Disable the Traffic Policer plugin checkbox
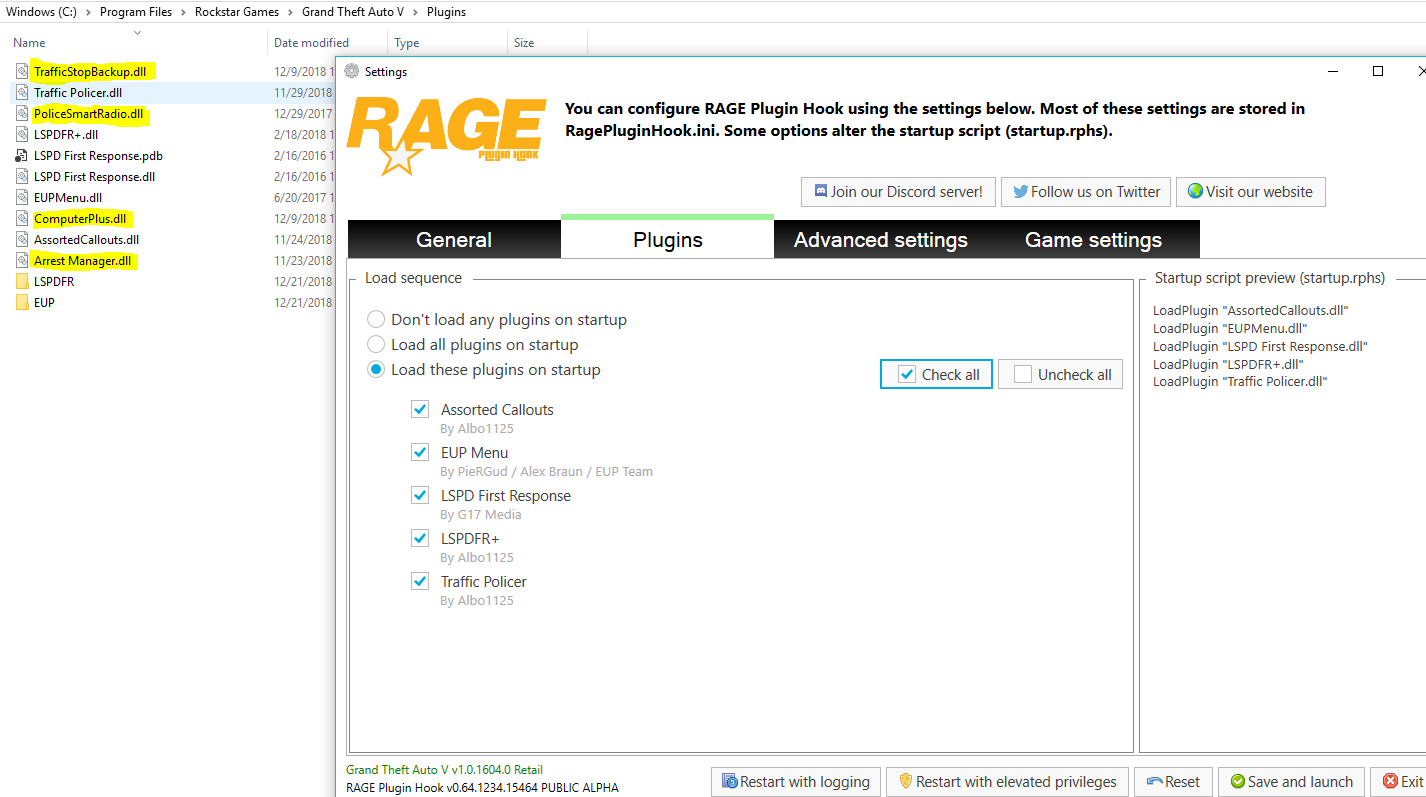Viewport: 1426px width, 797px height. click(x=420, y=582)
